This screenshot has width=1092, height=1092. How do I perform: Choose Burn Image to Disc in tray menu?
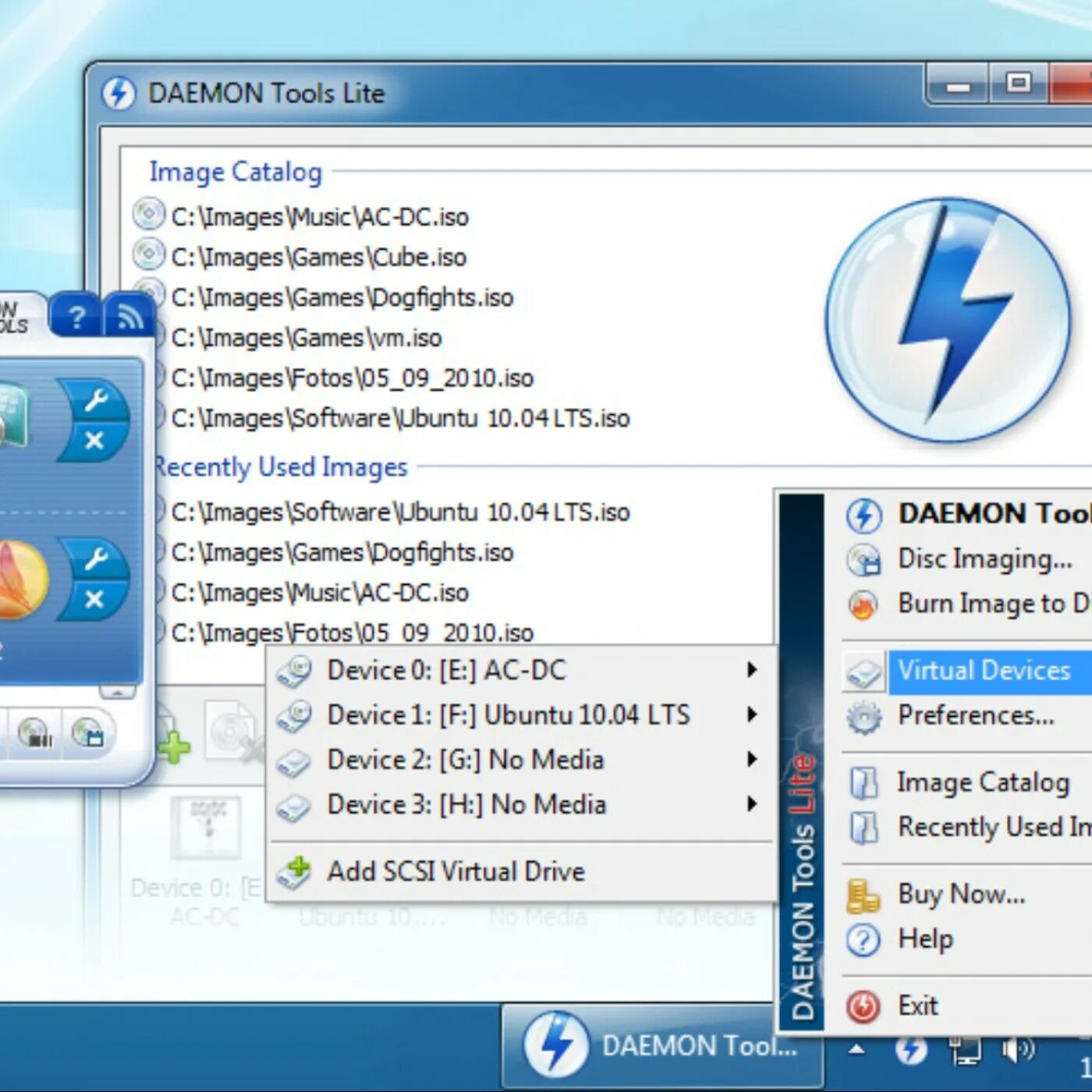[966, 604]
